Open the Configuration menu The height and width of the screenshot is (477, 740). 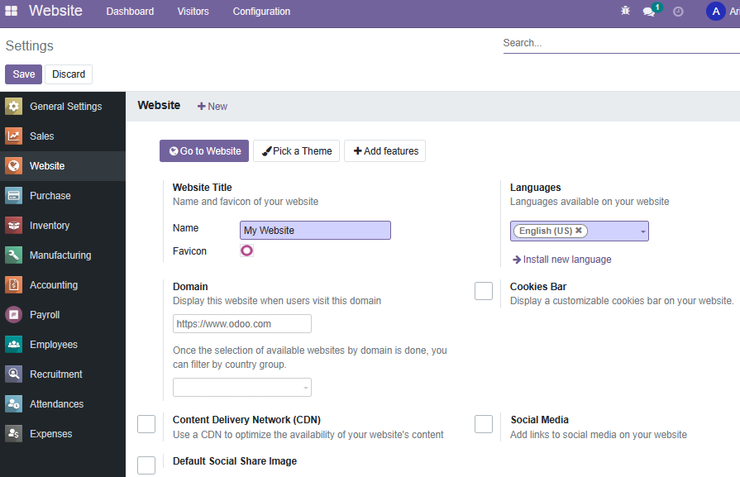tap(261, 11)
